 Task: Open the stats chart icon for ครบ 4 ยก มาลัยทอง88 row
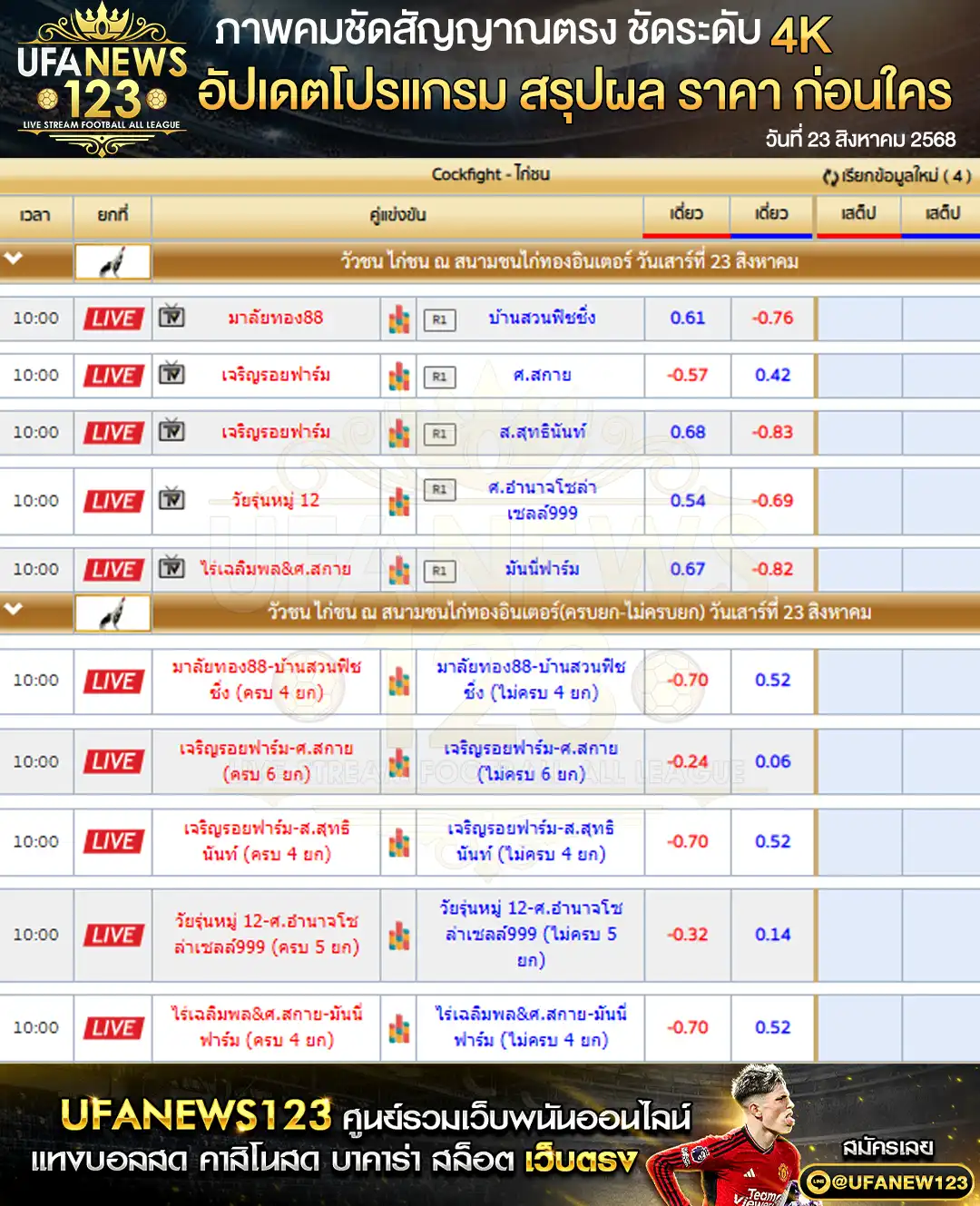[x=399, y=681]
